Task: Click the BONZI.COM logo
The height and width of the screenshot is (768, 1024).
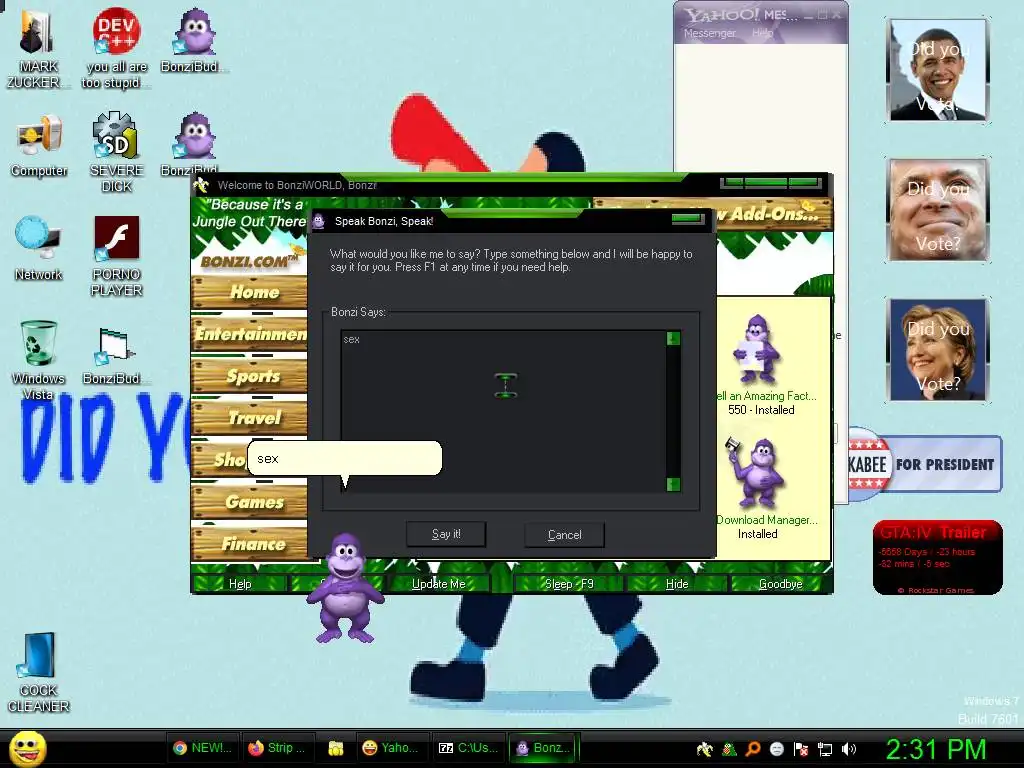Action: [x=248, y=261]
